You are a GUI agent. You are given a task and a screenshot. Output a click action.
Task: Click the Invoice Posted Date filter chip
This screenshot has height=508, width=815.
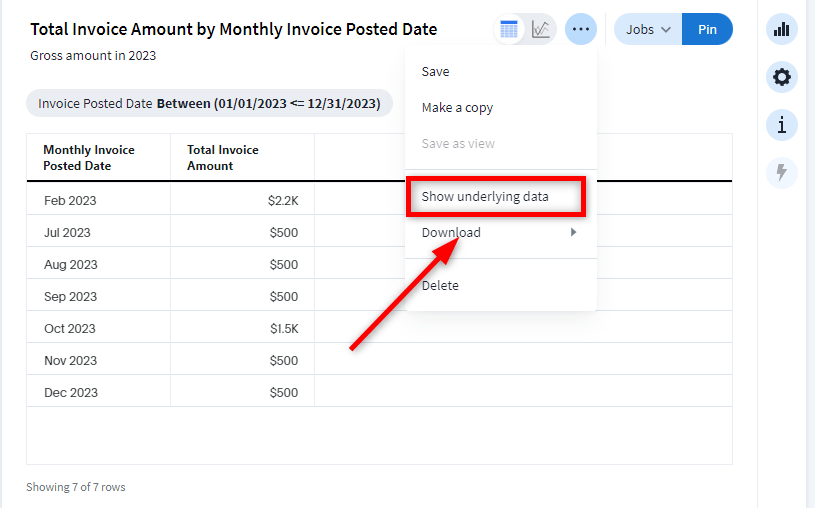point(209,104)
